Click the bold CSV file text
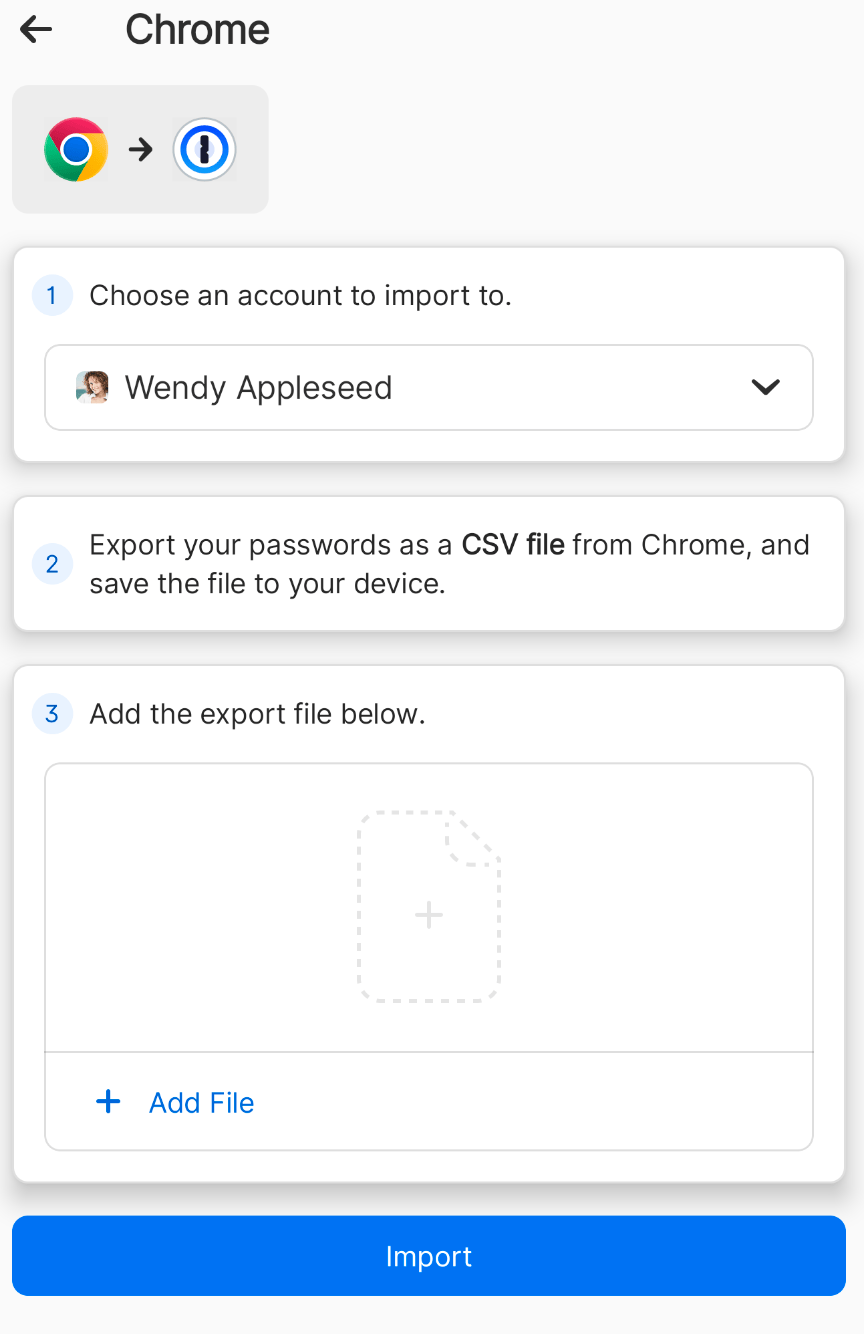Image resolution: width=864 pixels, height=1334 pixels. (513, 545)
